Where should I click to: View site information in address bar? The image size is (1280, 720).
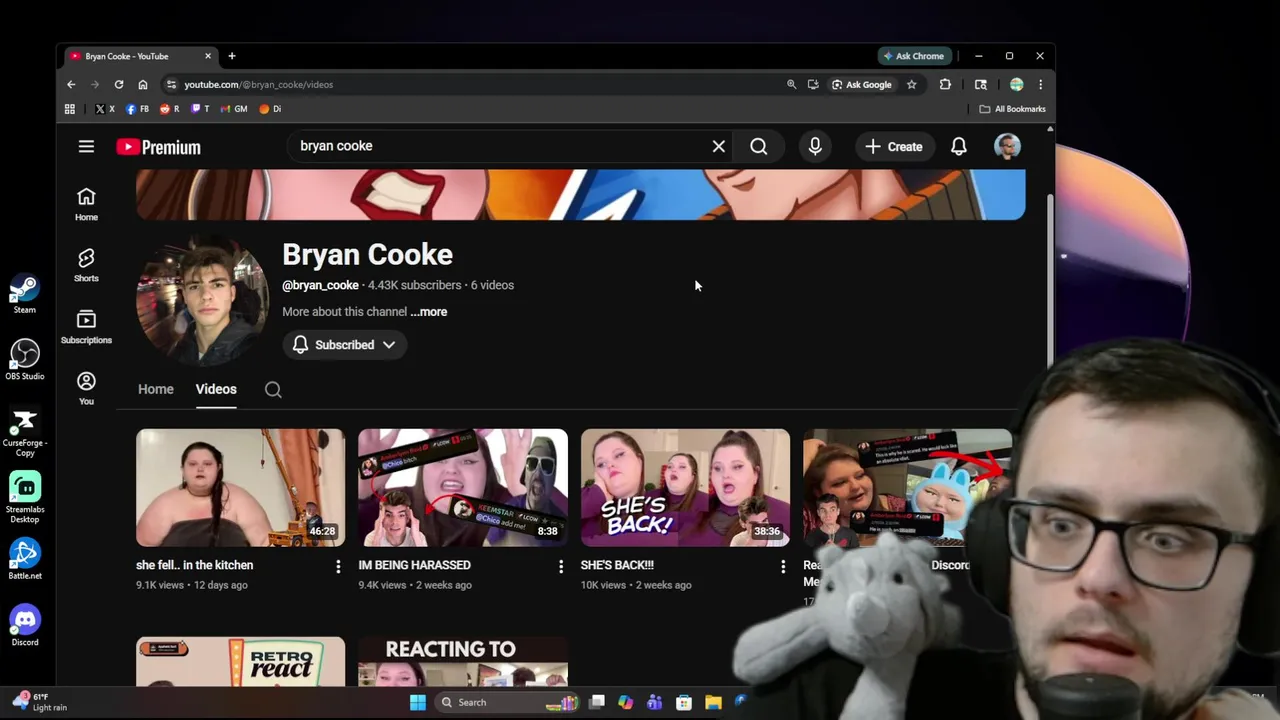[171, 85]
